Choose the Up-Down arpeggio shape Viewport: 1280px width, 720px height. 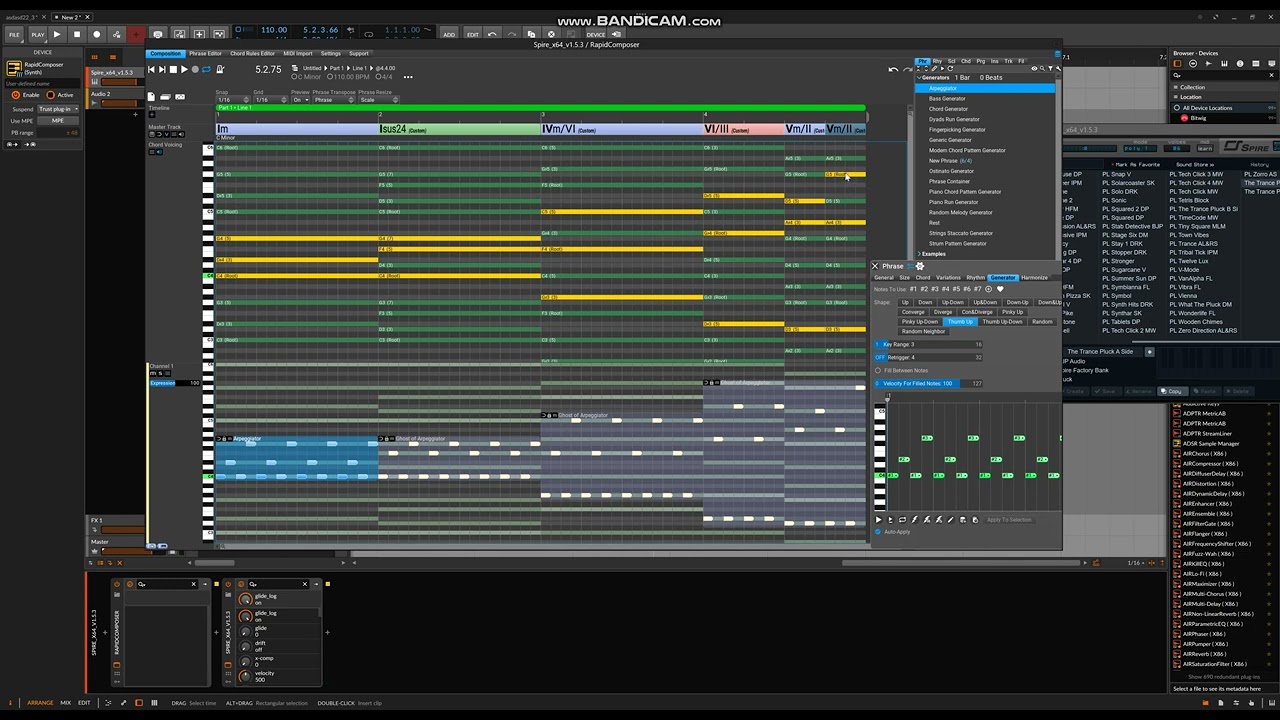953,302
